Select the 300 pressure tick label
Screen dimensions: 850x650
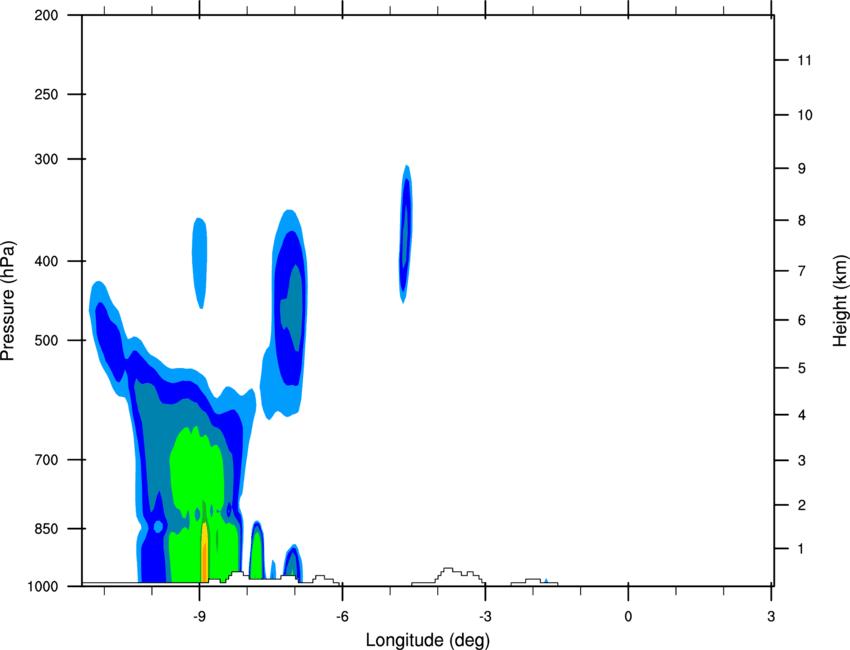coord(46,159)
